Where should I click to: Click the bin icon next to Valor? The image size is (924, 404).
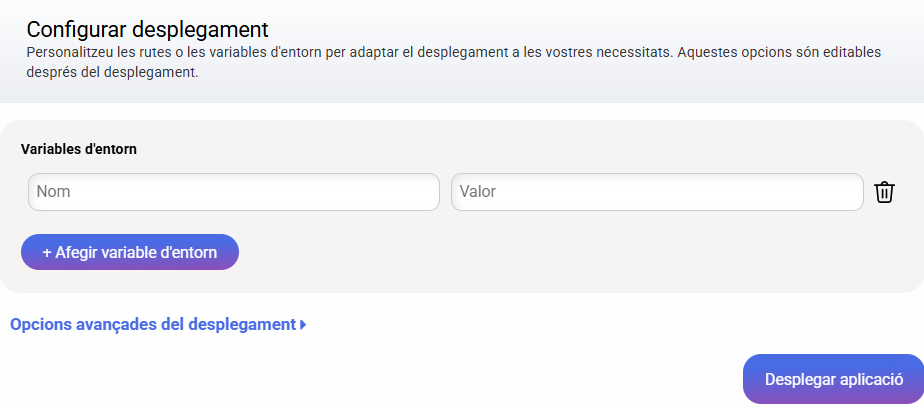coord(884,192)
